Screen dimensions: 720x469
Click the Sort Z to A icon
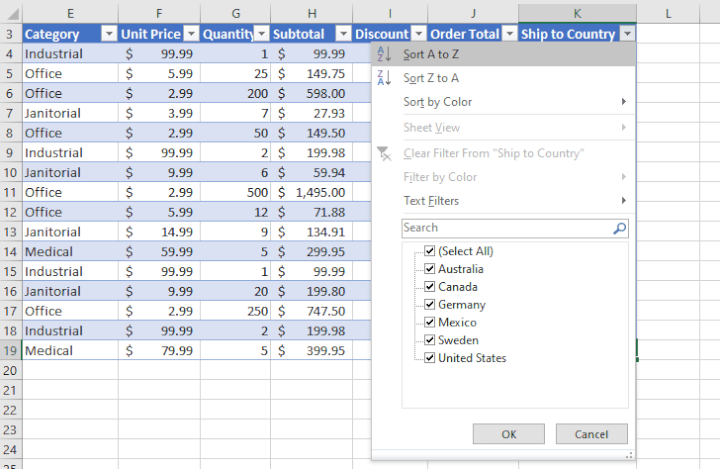384,78
